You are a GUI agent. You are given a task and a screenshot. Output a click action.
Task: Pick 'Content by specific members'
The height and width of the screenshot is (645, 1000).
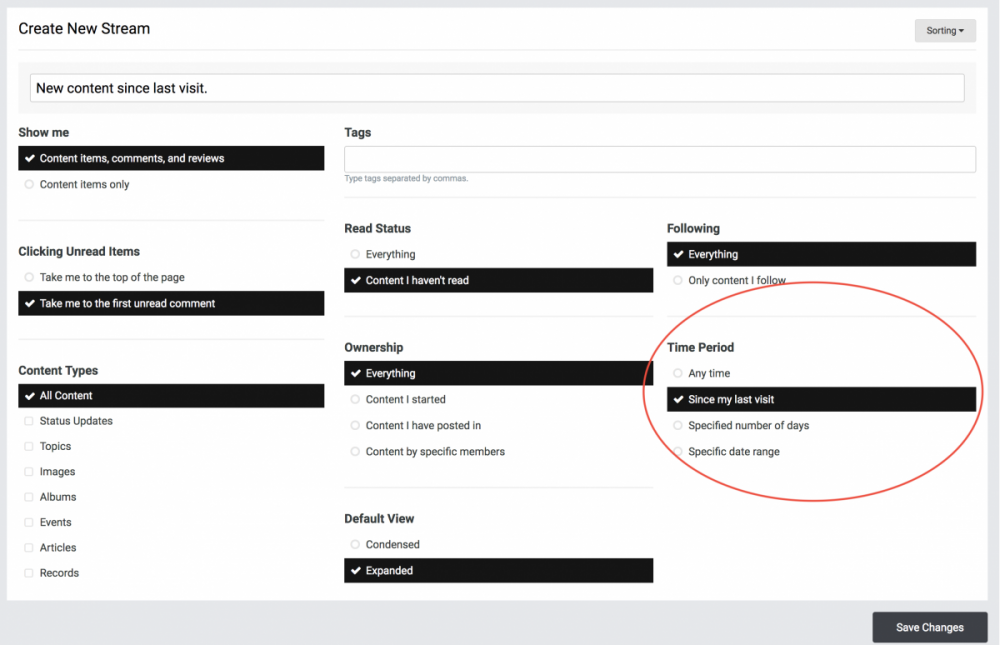434,452
